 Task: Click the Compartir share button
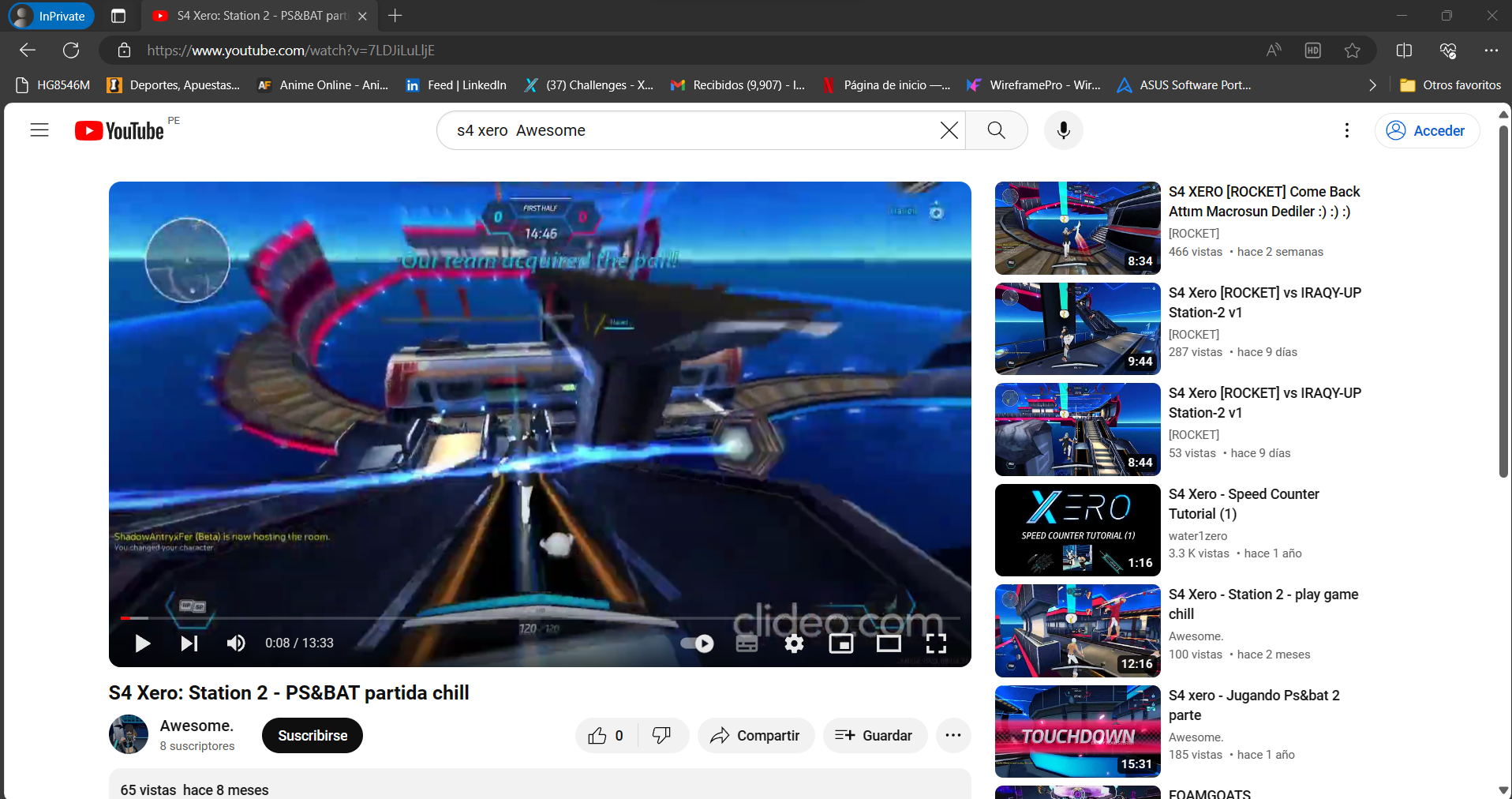pos(755,735)
